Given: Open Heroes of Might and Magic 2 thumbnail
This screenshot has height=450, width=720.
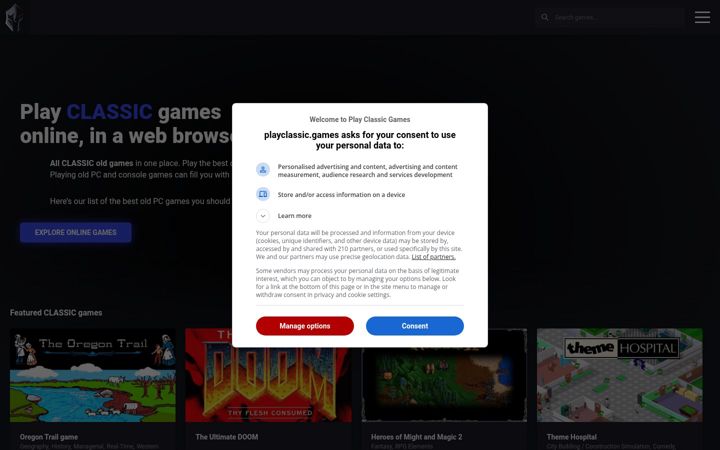Looking at the screenshot, I should pos(444,375).
